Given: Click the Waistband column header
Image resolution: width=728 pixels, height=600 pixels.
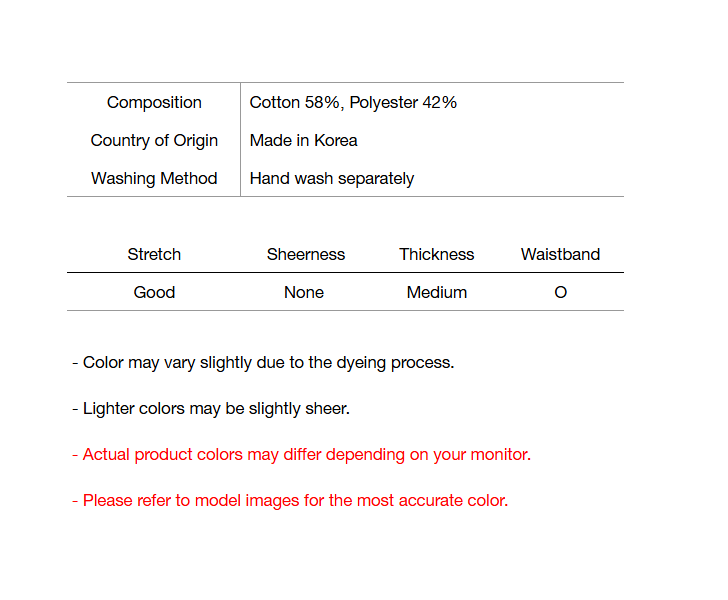Looking at the screenshot, I should [560, 254].
